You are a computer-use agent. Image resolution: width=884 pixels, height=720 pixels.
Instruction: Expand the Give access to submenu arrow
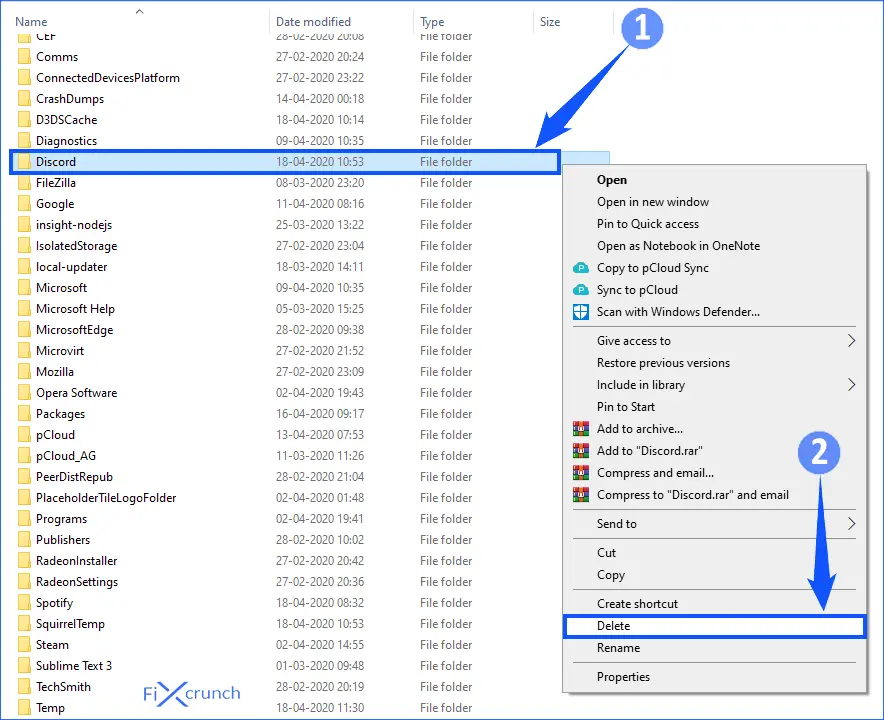click(851, 341)
